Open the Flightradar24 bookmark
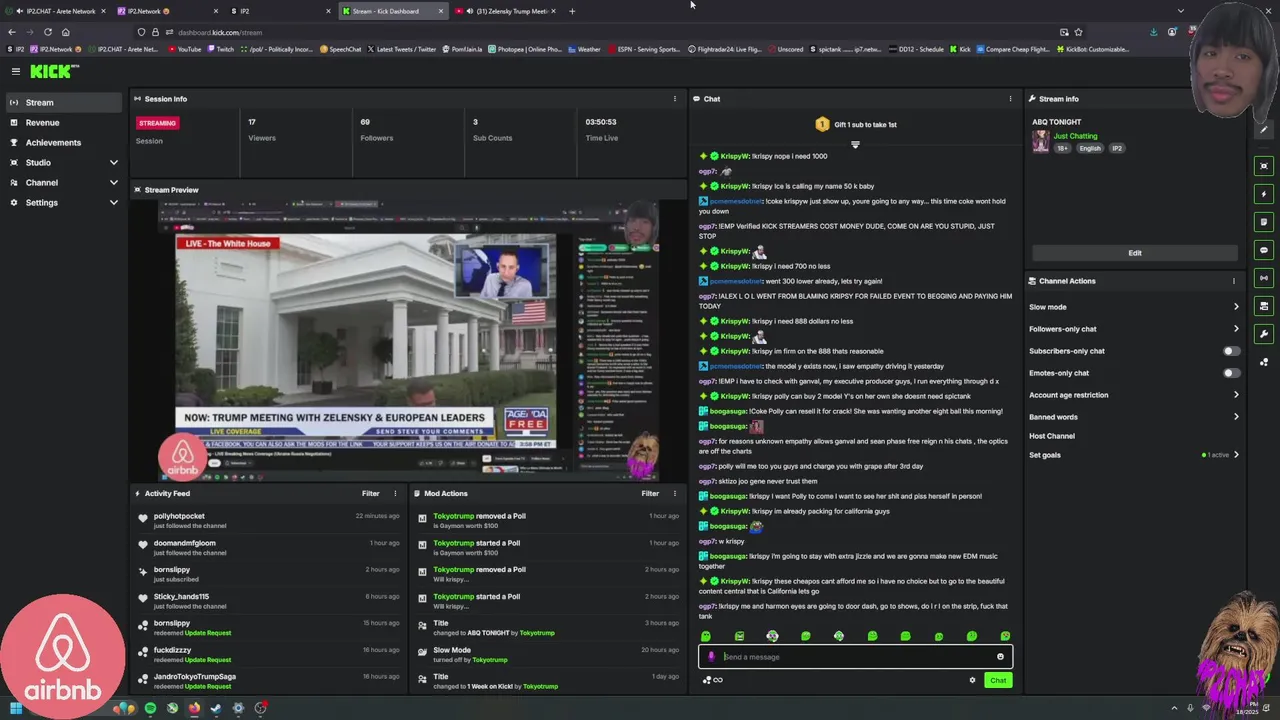Viewport: 1280px width, 720px height. coord(725,49)
